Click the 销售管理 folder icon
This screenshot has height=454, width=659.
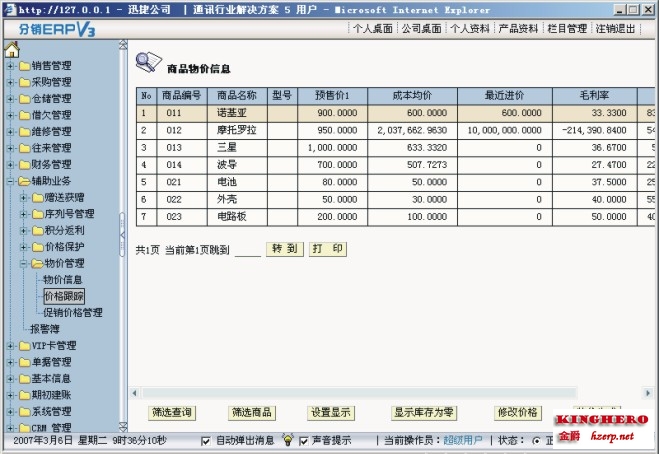click(x=25, y=66)
